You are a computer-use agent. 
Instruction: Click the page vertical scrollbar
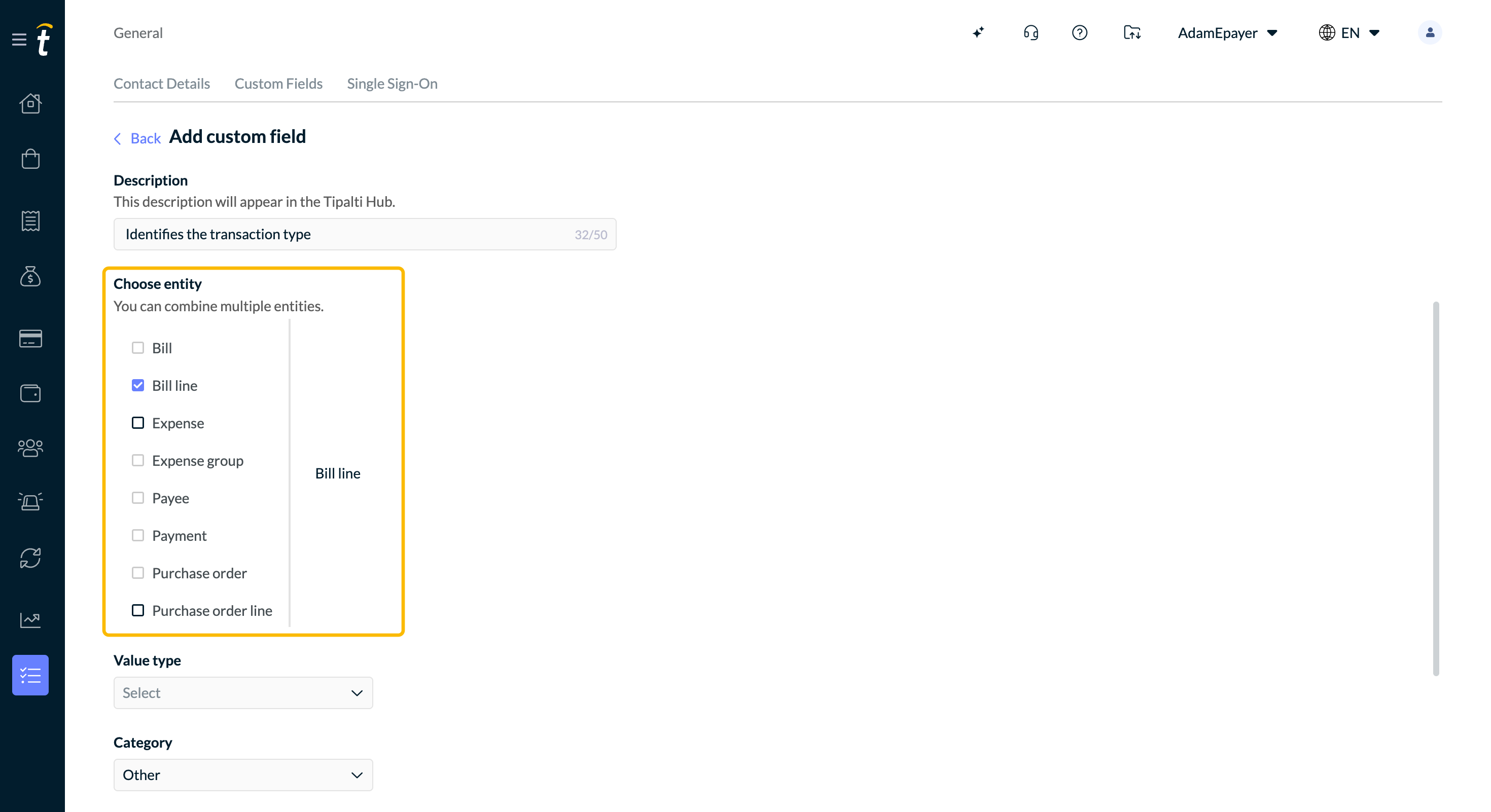pyautogui.click(x=1435, y=489)
